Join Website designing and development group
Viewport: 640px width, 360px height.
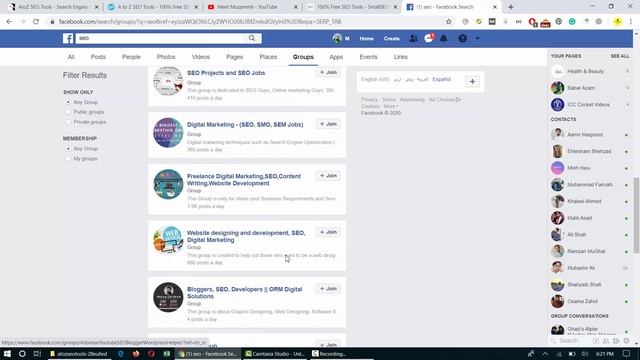coord(328,232)
